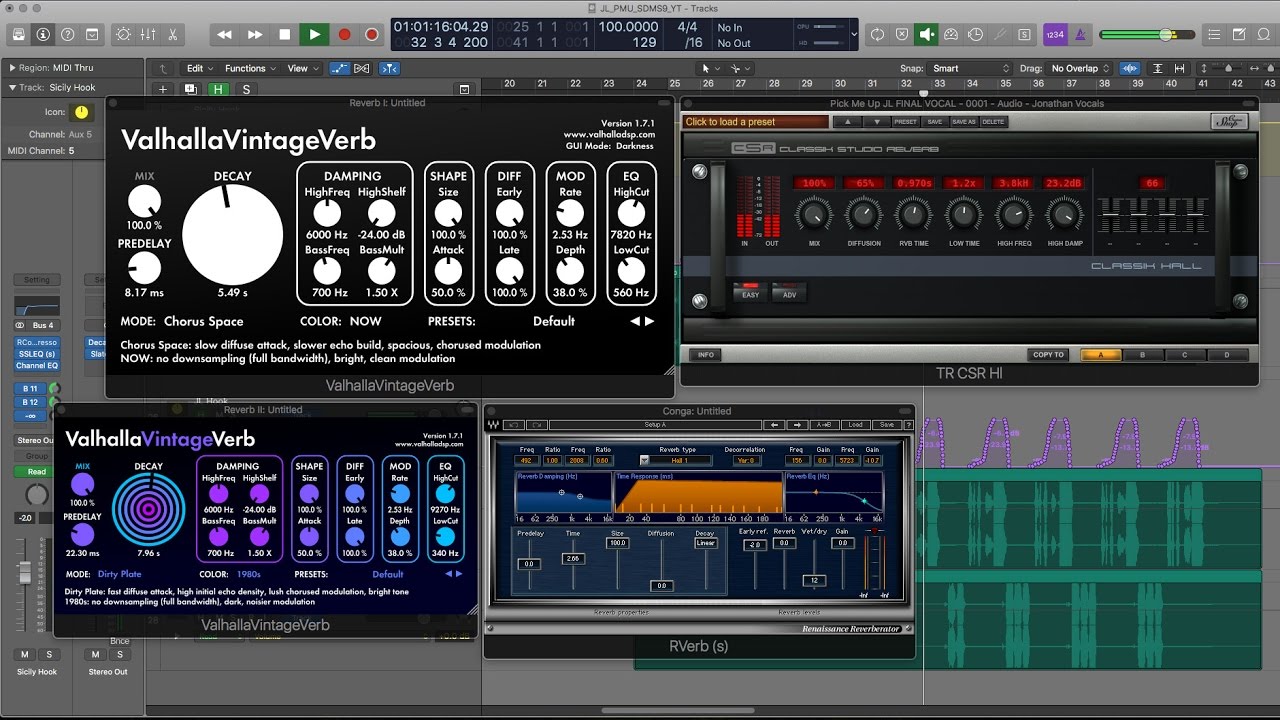Open the LCD display mode dropdown arrow
The image size is (1280, 720).
click(x=853, y=34)
